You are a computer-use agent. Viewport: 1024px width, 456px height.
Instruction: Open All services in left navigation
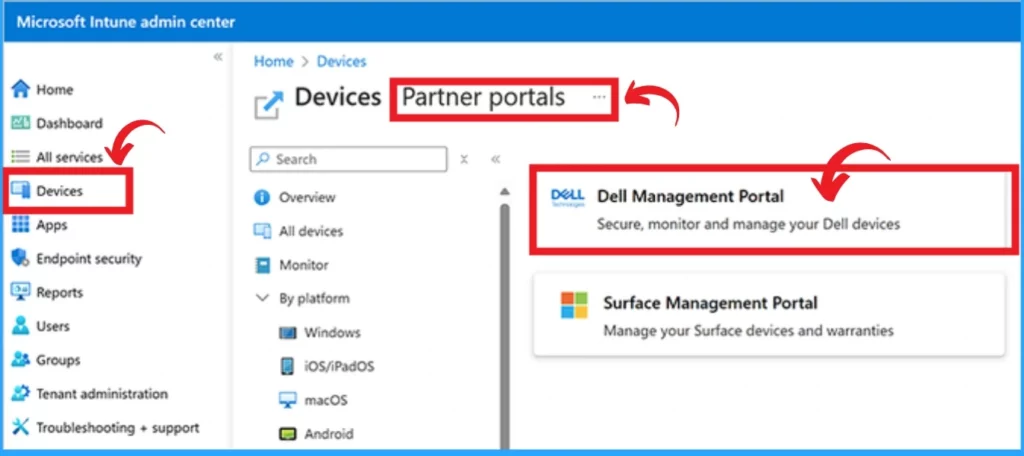coord(69,157)
